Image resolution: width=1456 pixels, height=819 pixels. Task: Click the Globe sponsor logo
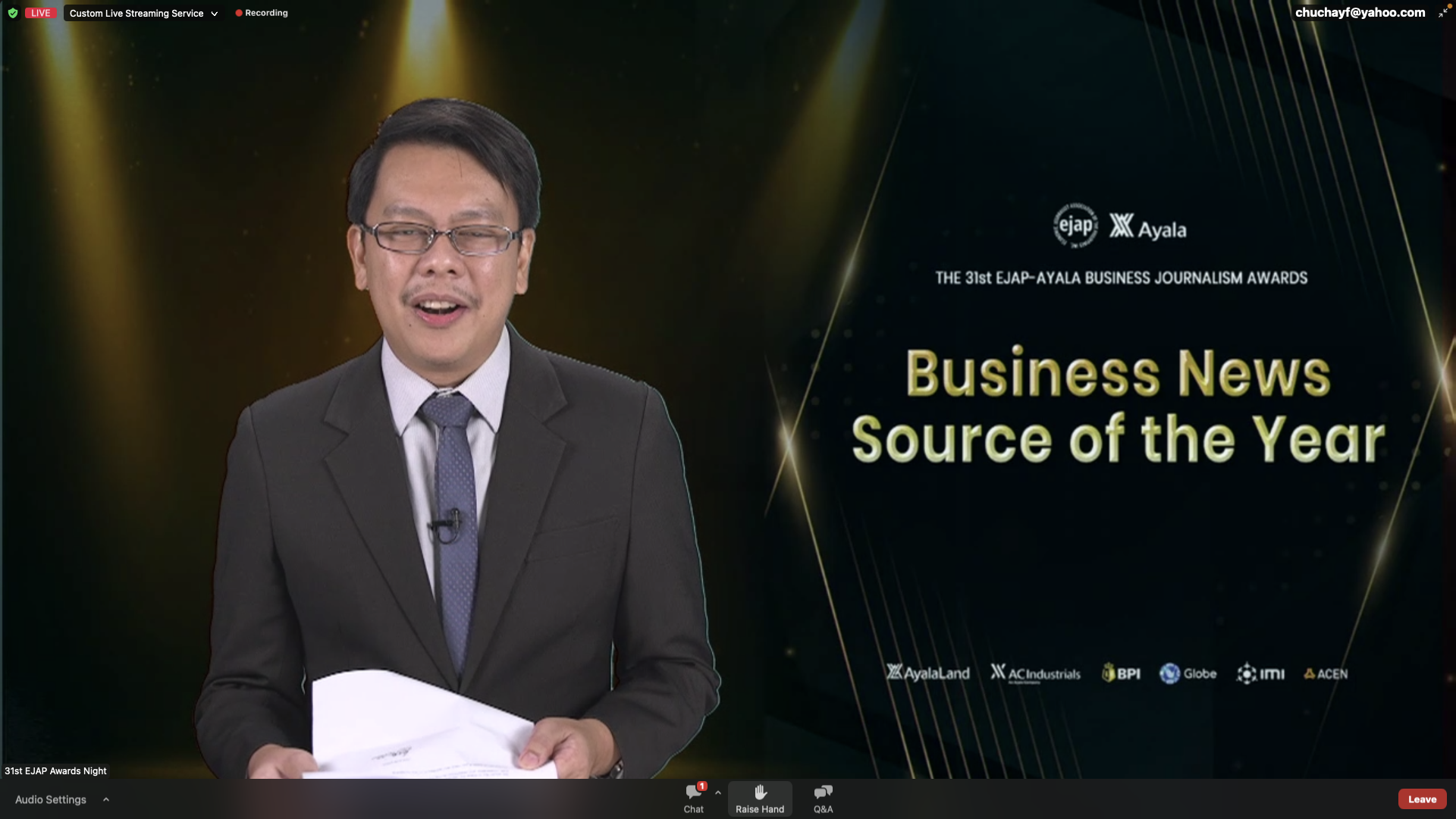(1188, 673)
